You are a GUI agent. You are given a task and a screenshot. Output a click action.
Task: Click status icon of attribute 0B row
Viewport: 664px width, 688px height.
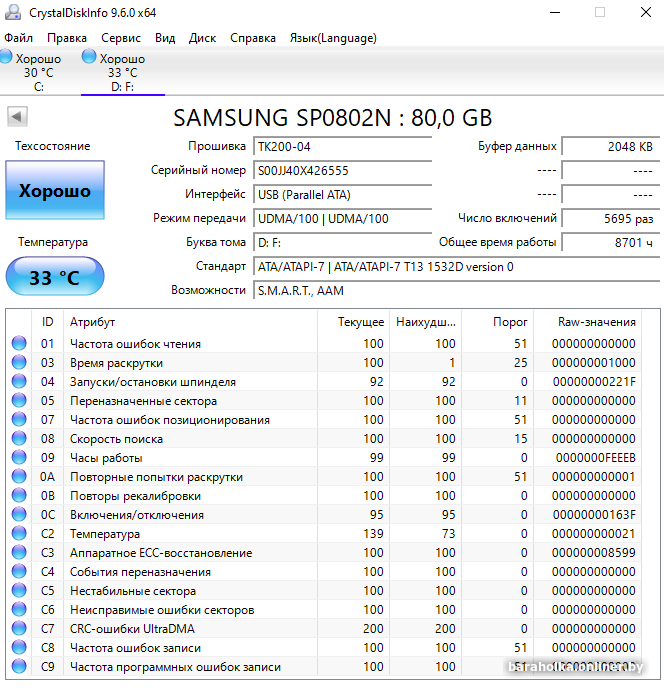coord(19,495)
